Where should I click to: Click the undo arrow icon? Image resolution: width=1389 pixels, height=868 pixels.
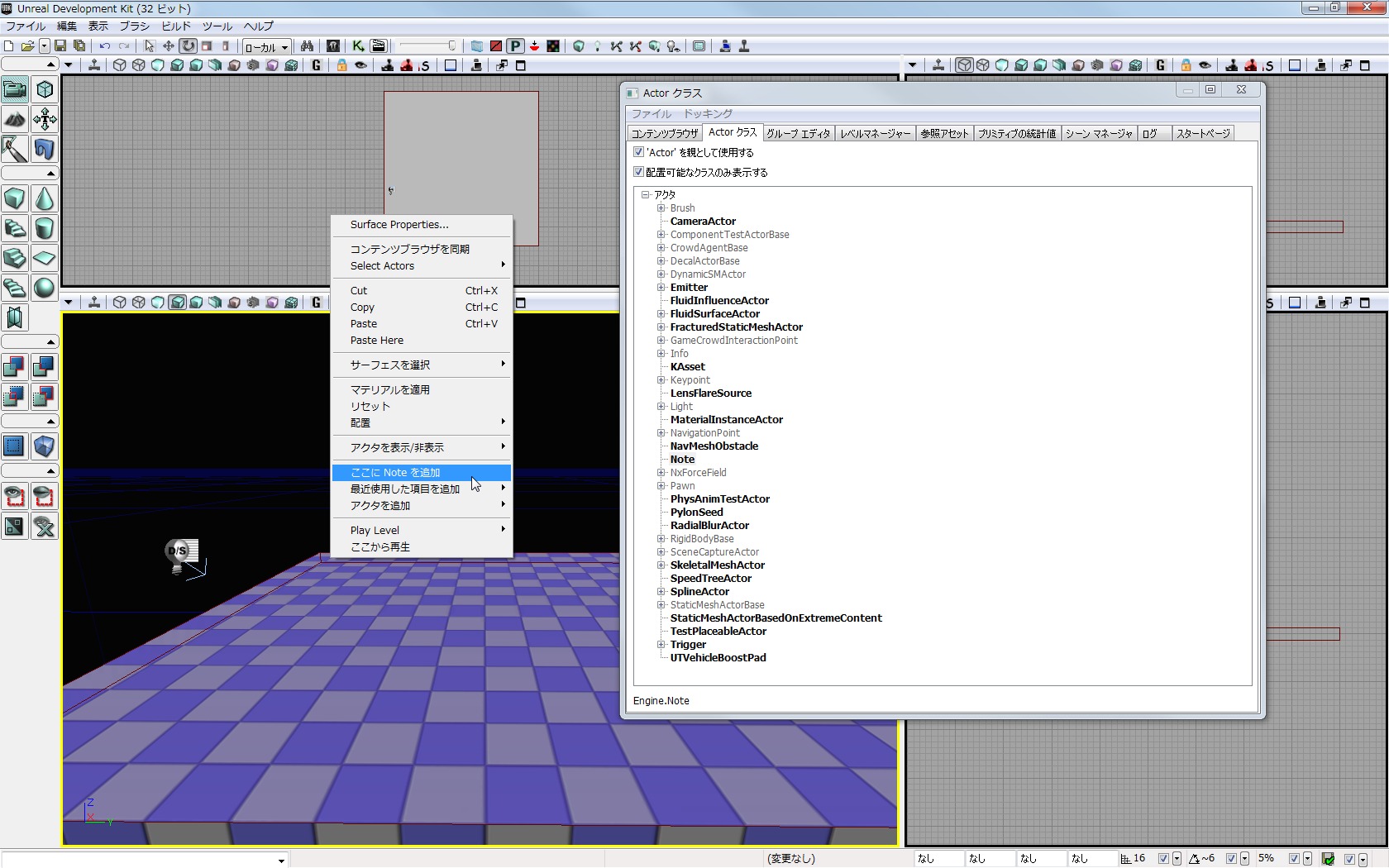tap(105, 46)
